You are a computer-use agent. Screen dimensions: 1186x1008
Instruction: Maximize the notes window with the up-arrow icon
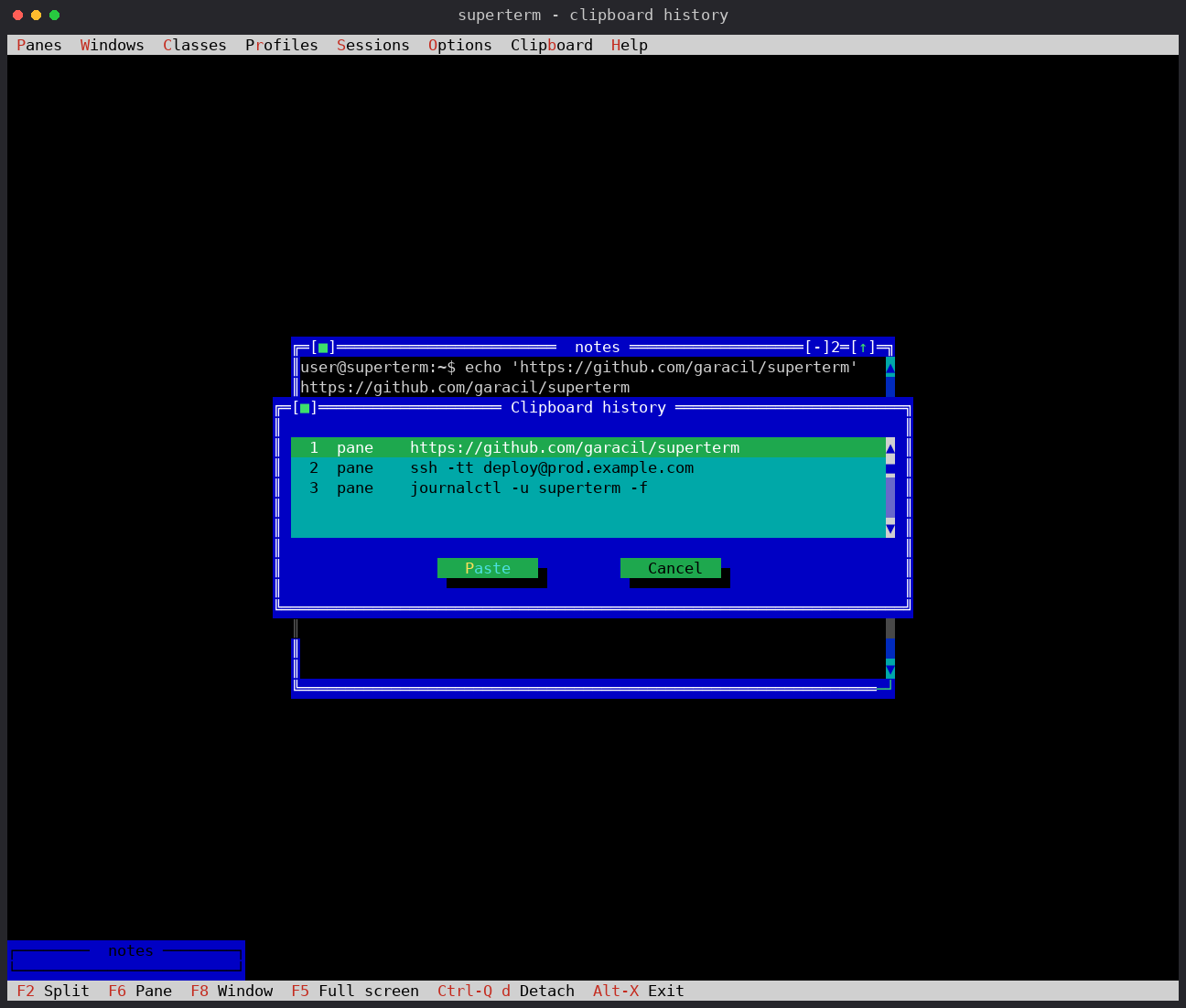coord(863,348)
